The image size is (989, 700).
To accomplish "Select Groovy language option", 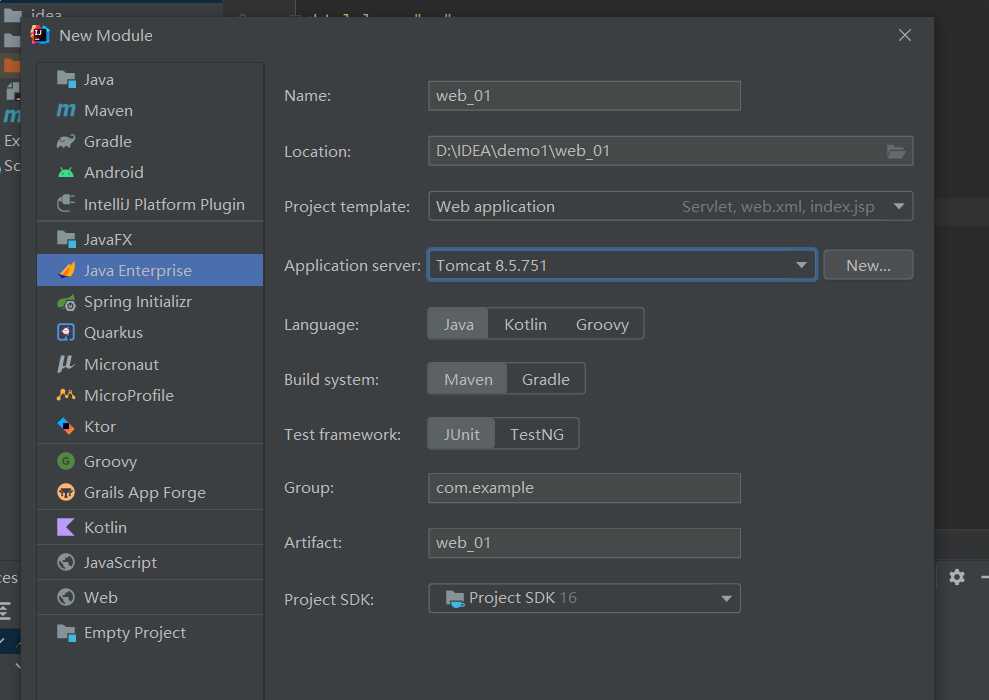I will pyautogui.click(x=602, y=324).
